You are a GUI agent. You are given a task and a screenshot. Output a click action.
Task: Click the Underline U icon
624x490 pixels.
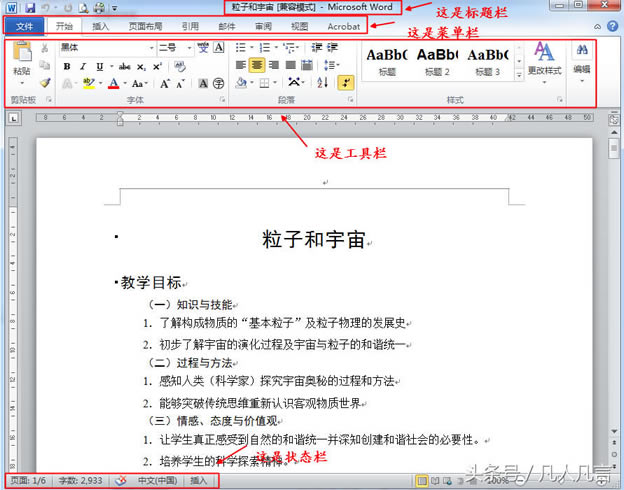(x=99, y=66)
